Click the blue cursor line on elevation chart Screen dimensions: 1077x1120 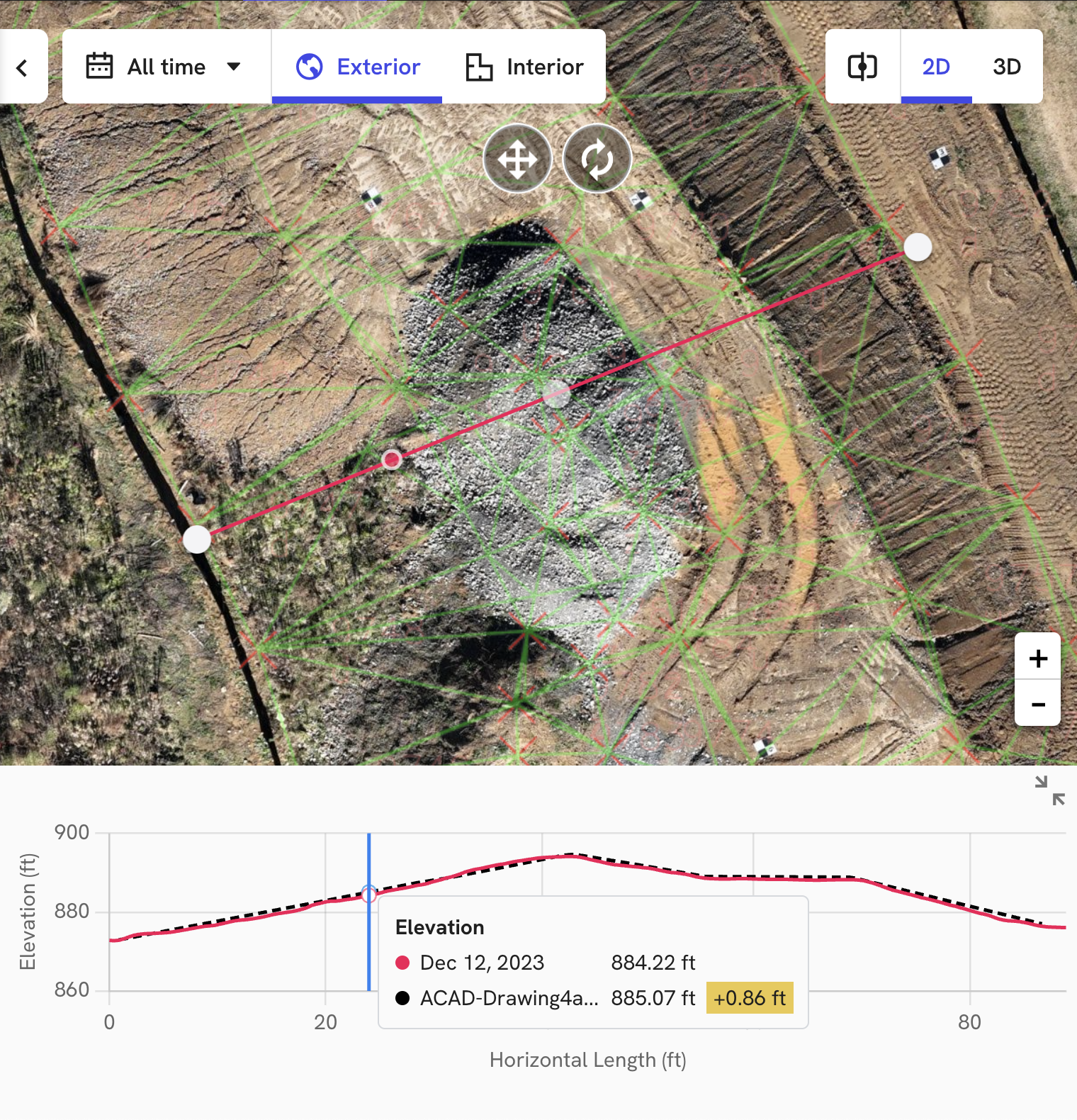click(x=369, y=912)
